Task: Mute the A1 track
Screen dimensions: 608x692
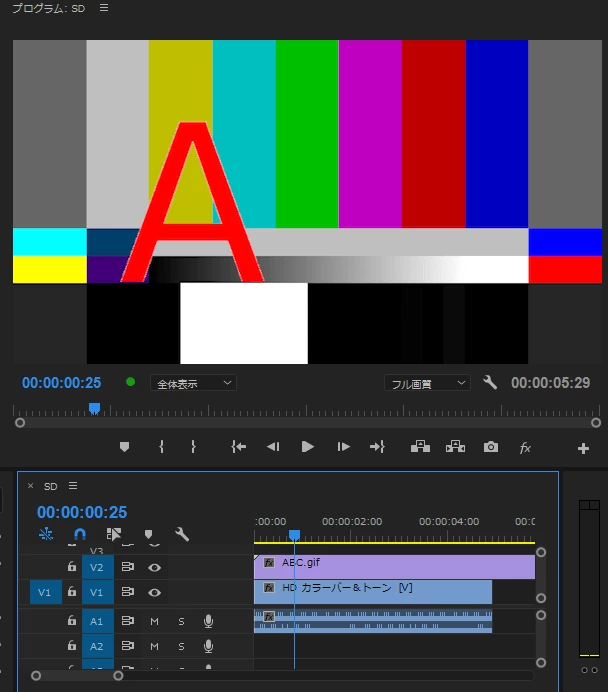Action: click(x=154, y=621)
